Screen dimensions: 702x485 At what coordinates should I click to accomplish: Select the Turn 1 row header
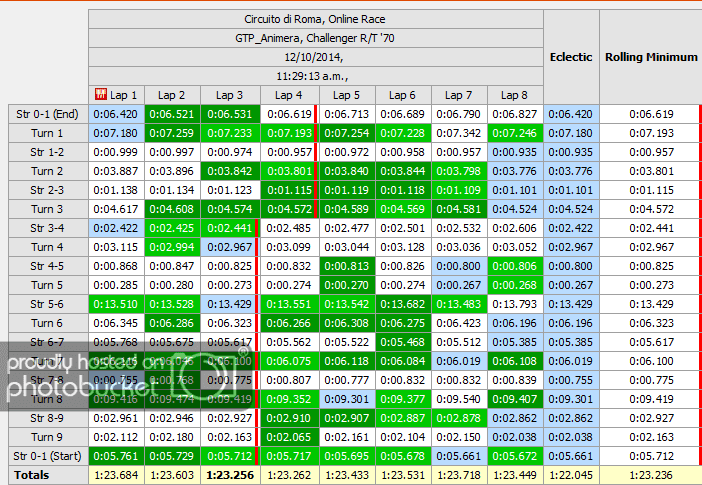click(48, 133)
